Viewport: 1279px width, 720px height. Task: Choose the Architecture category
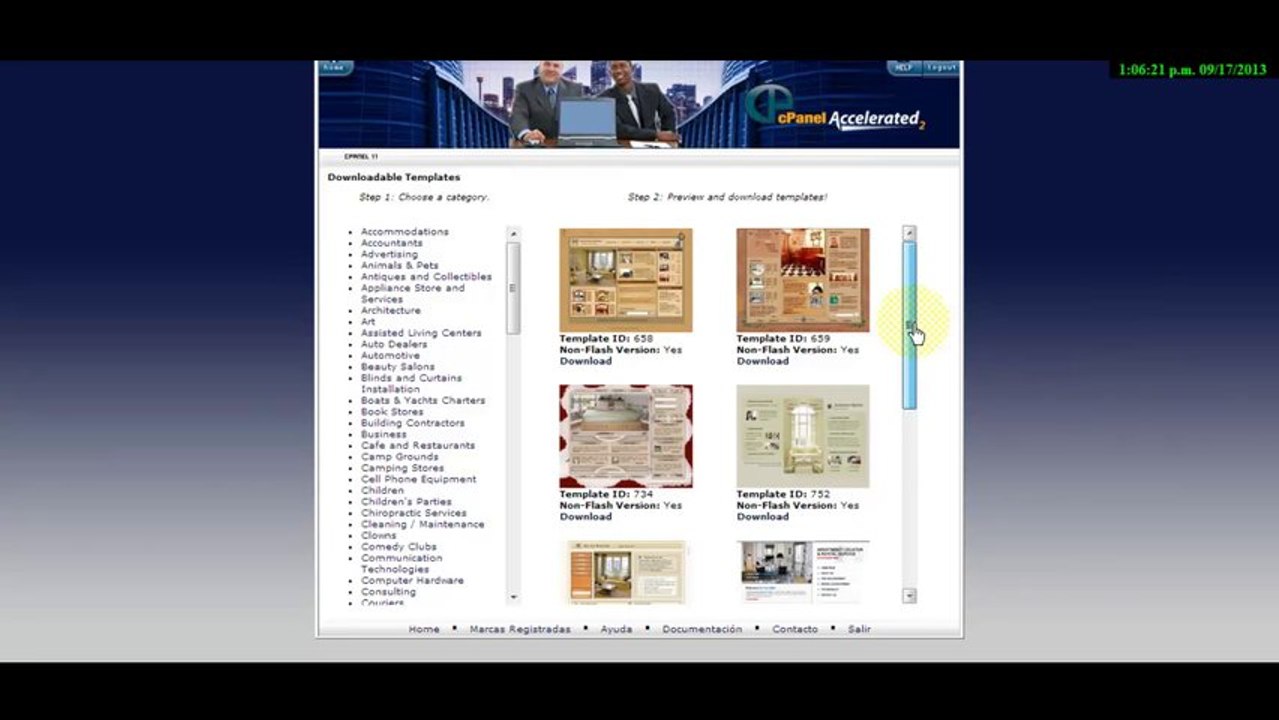[x=391, y=311]
